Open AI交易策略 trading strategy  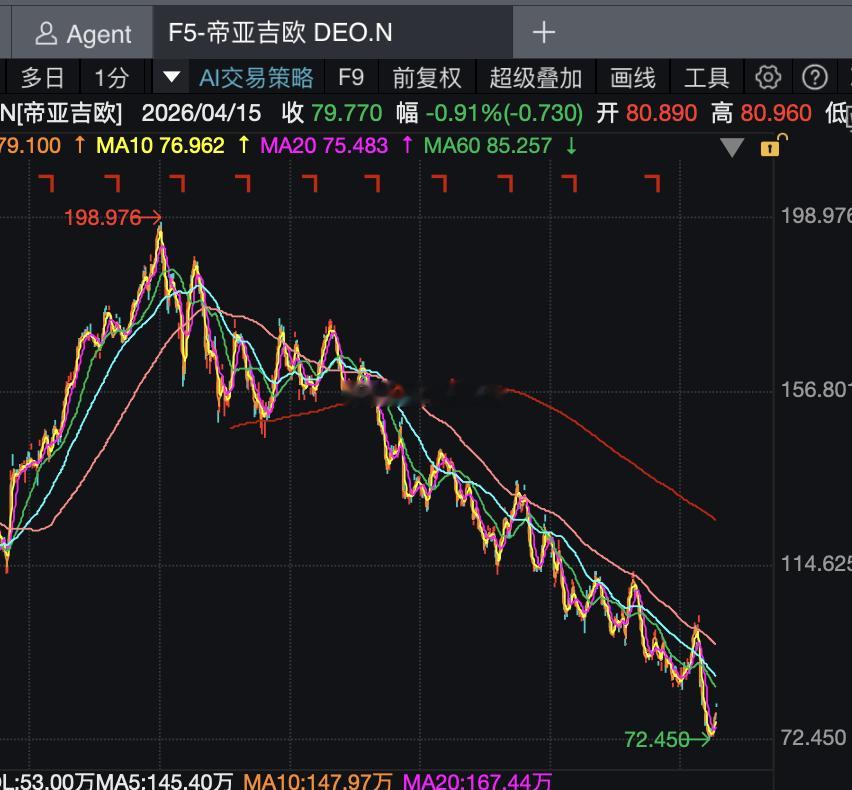(256, 78)
